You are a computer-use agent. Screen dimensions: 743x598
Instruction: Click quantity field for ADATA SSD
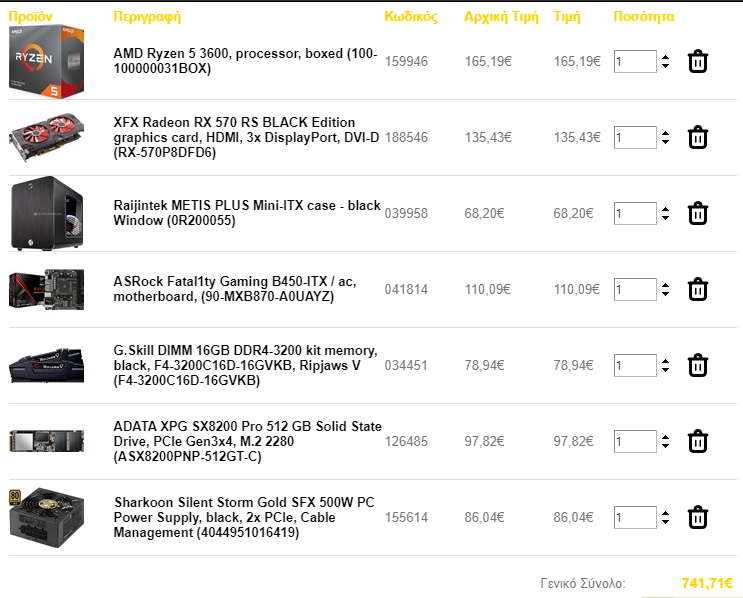coord(635,441)
